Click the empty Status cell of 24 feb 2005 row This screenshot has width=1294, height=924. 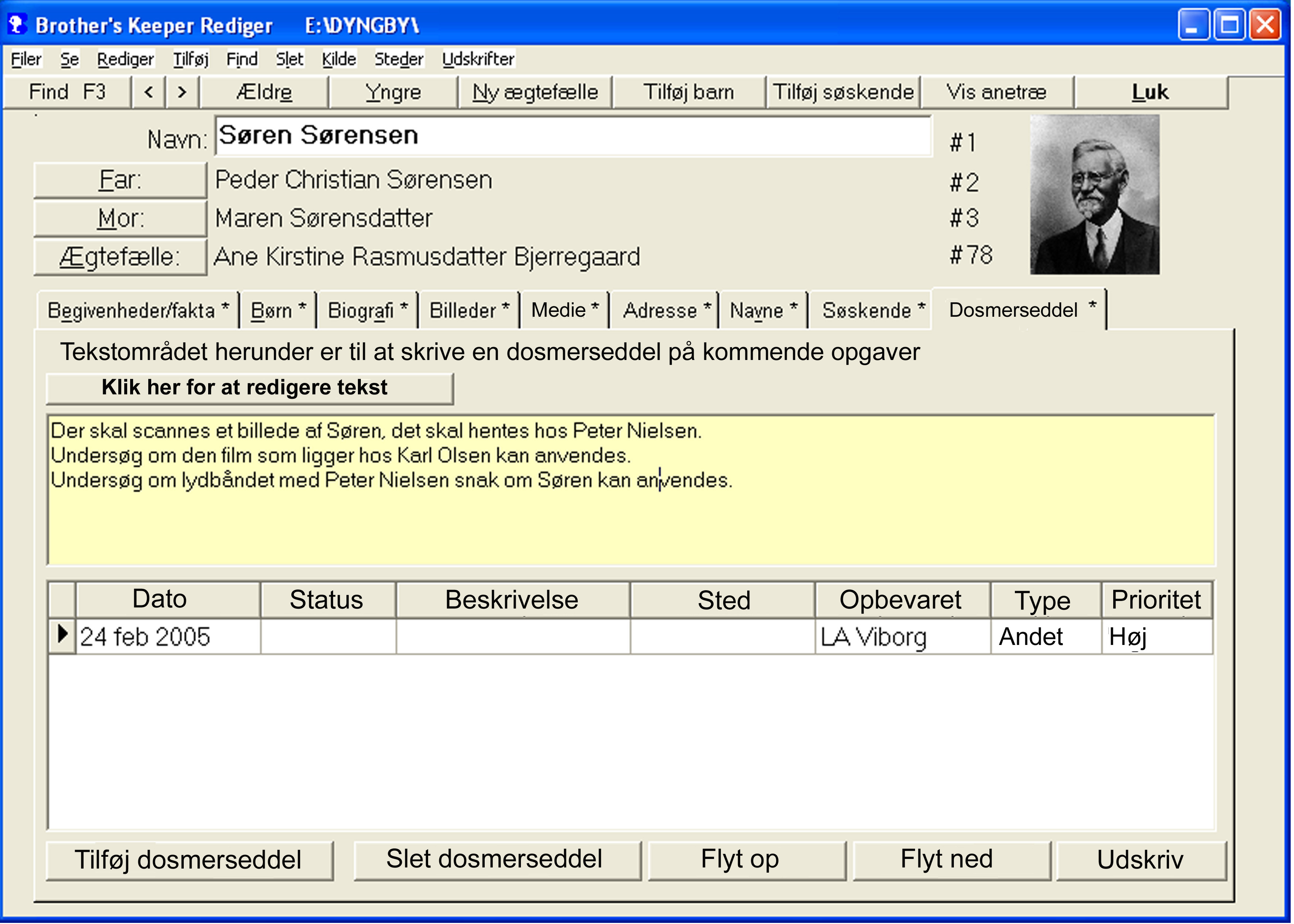328,636
